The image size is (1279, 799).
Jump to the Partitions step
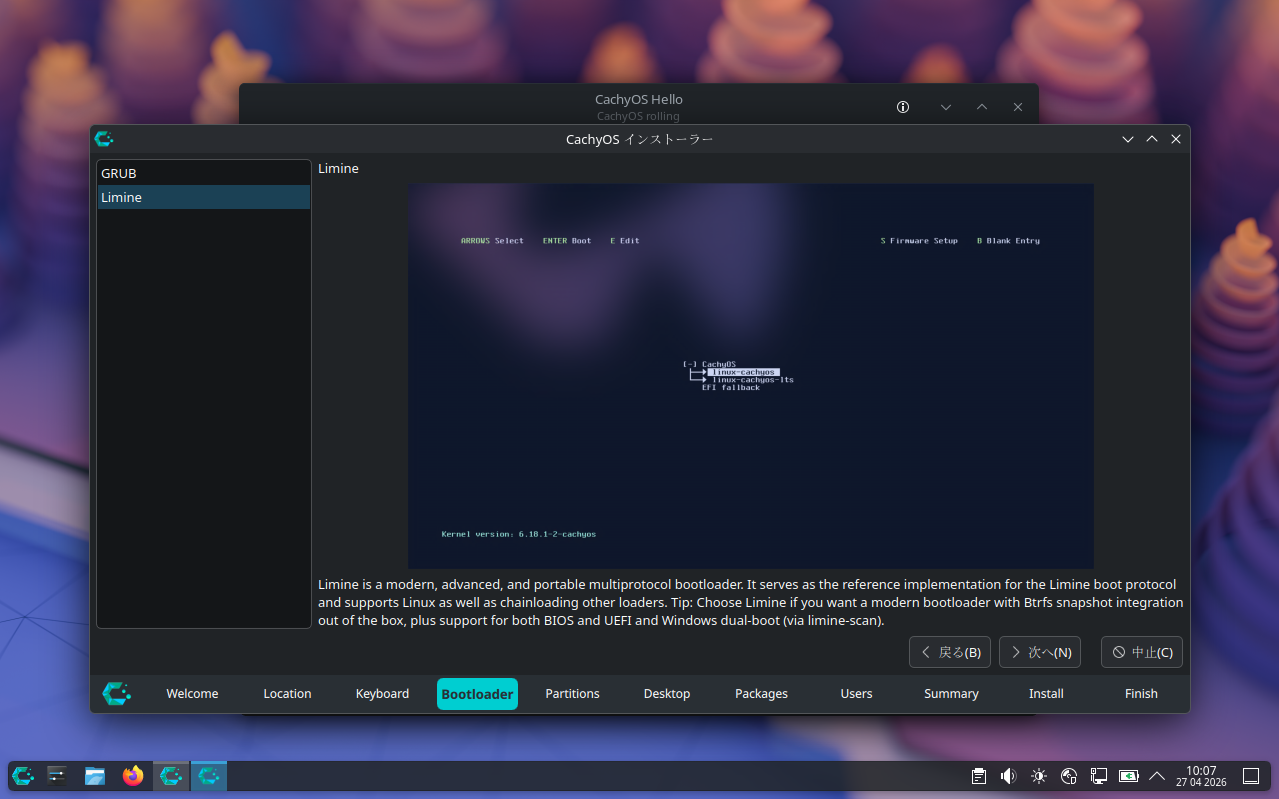[x=572, y=694]
